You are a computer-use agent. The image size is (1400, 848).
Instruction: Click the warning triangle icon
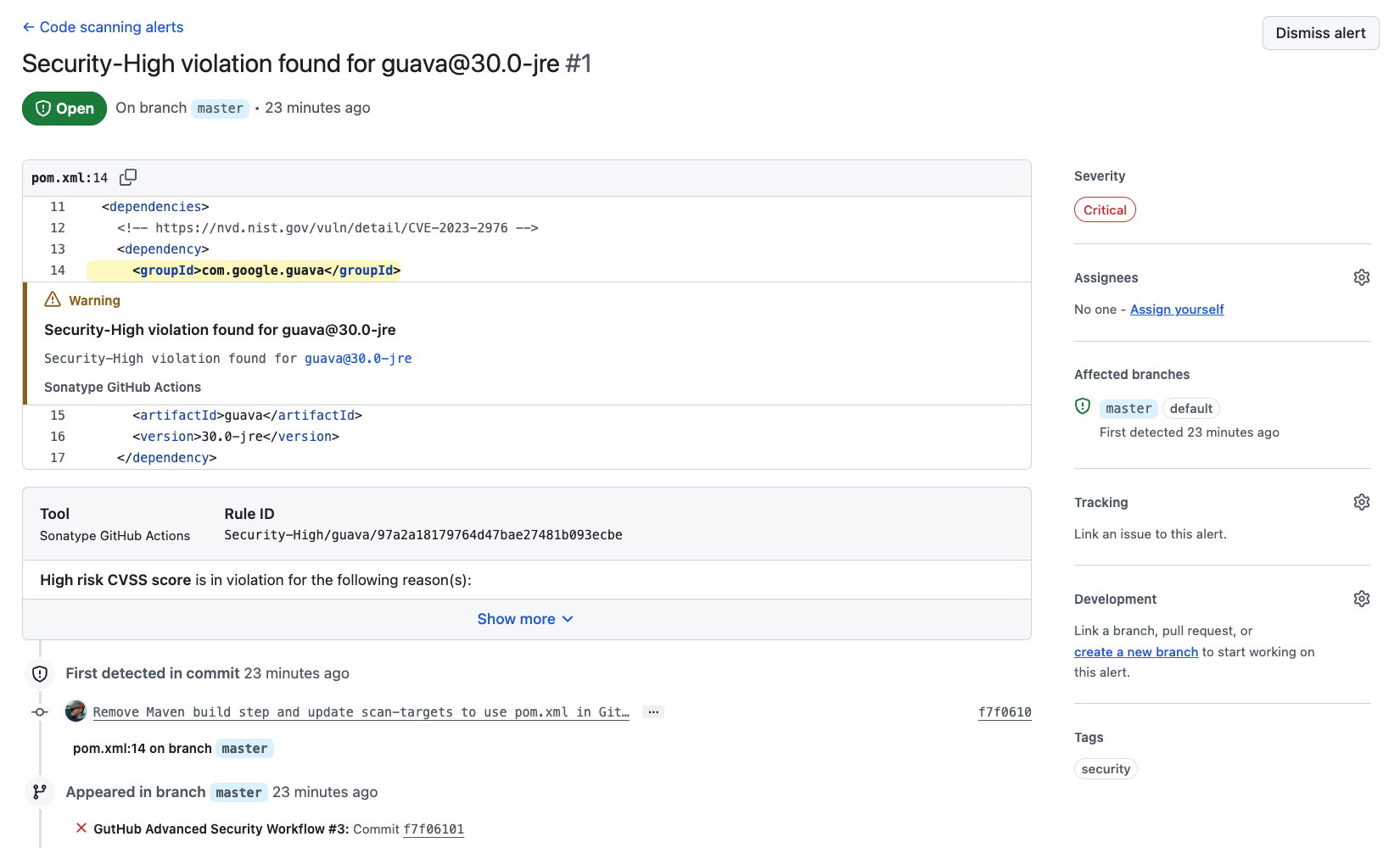53,299
